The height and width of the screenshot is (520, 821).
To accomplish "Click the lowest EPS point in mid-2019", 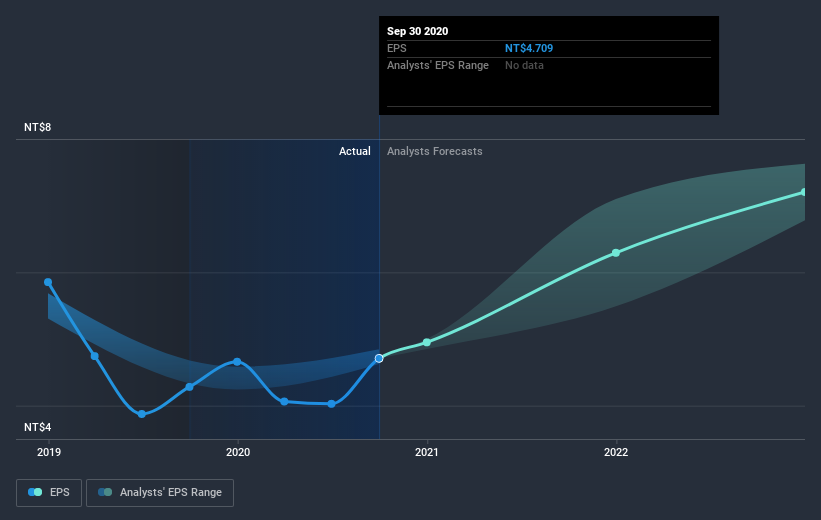I will pyautogui.click(x=142, y=414).
